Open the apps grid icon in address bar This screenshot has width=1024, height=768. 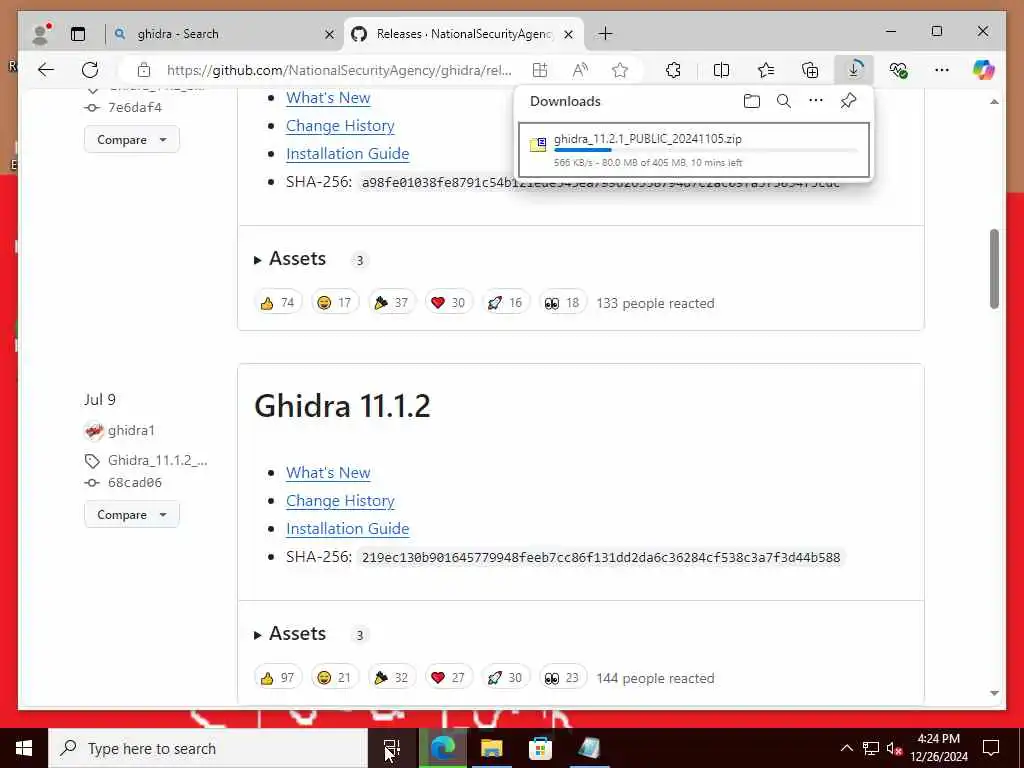click(539, 70)
